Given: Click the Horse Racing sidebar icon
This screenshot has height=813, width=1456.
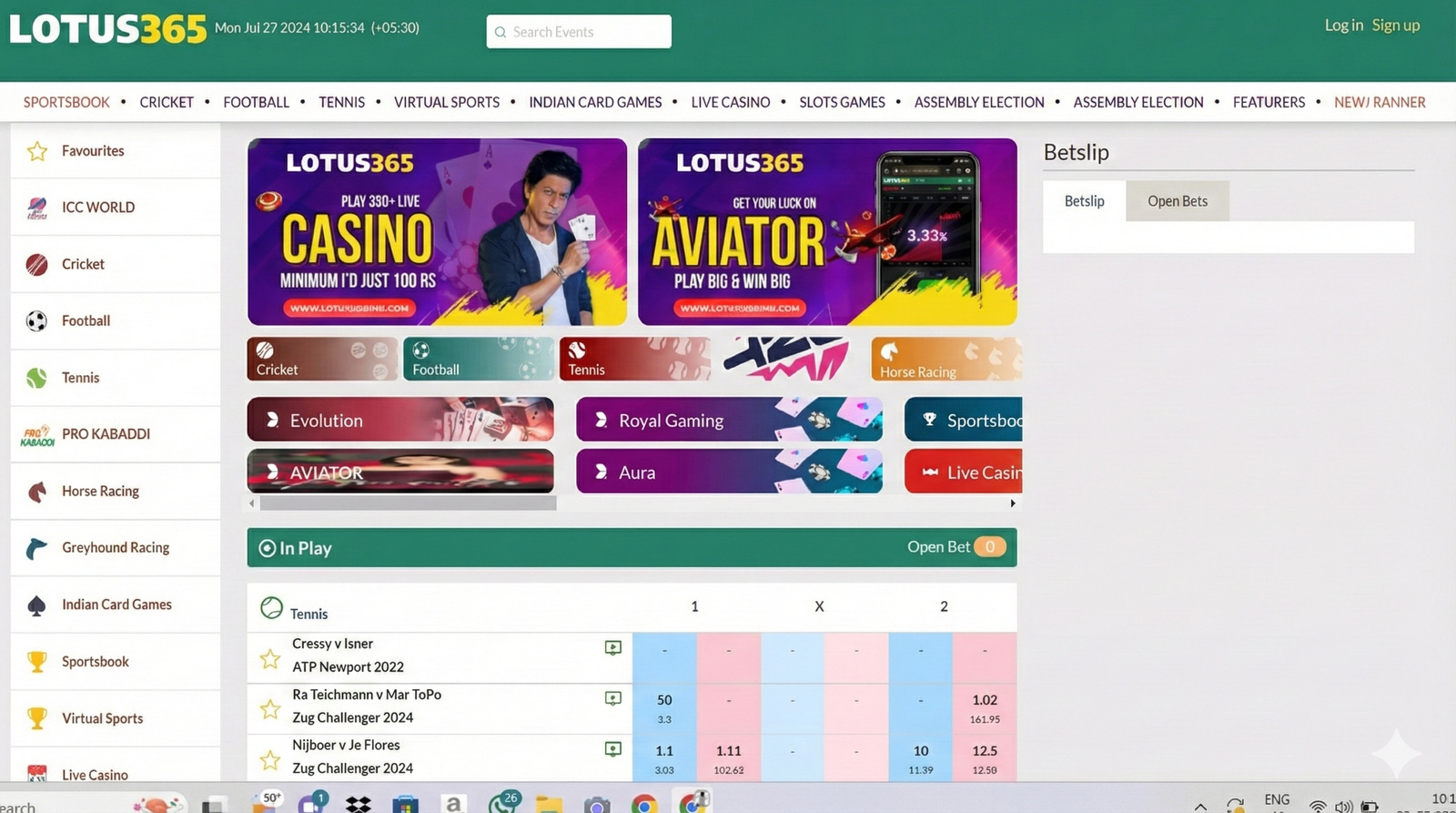Looking at the screenshot, I should coord(37,492).
